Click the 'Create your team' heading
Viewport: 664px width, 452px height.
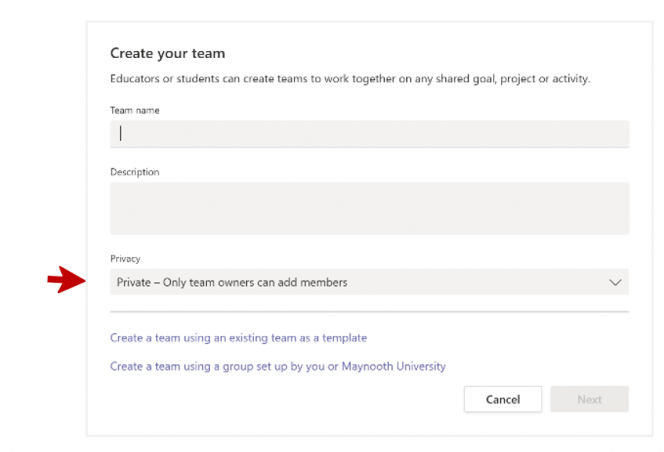point(168,53)
